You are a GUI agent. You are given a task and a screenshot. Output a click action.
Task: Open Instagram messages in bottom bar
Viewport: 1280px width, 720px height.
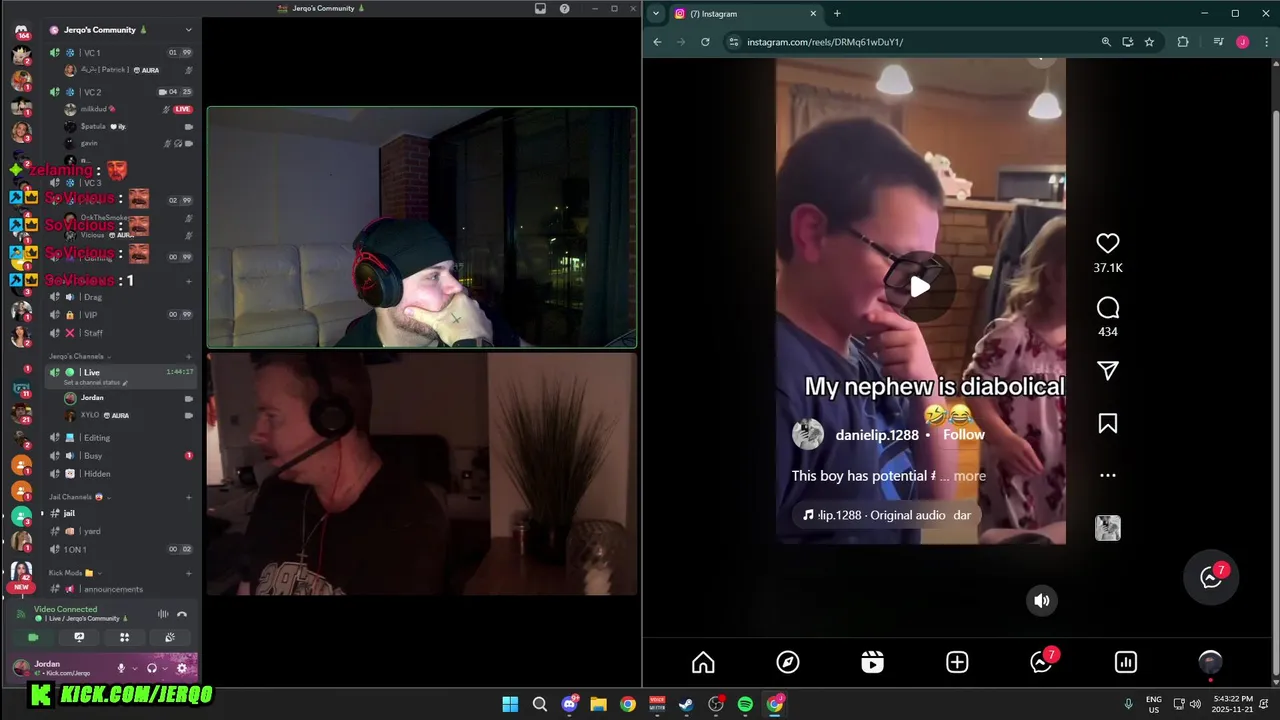[1042, 662]
